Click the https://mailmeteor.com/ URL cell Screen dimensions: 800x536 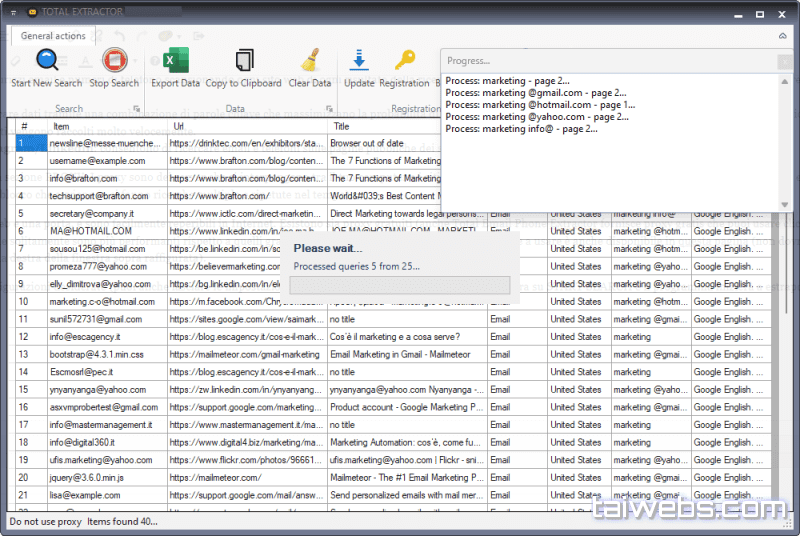[x=247, y=477]
